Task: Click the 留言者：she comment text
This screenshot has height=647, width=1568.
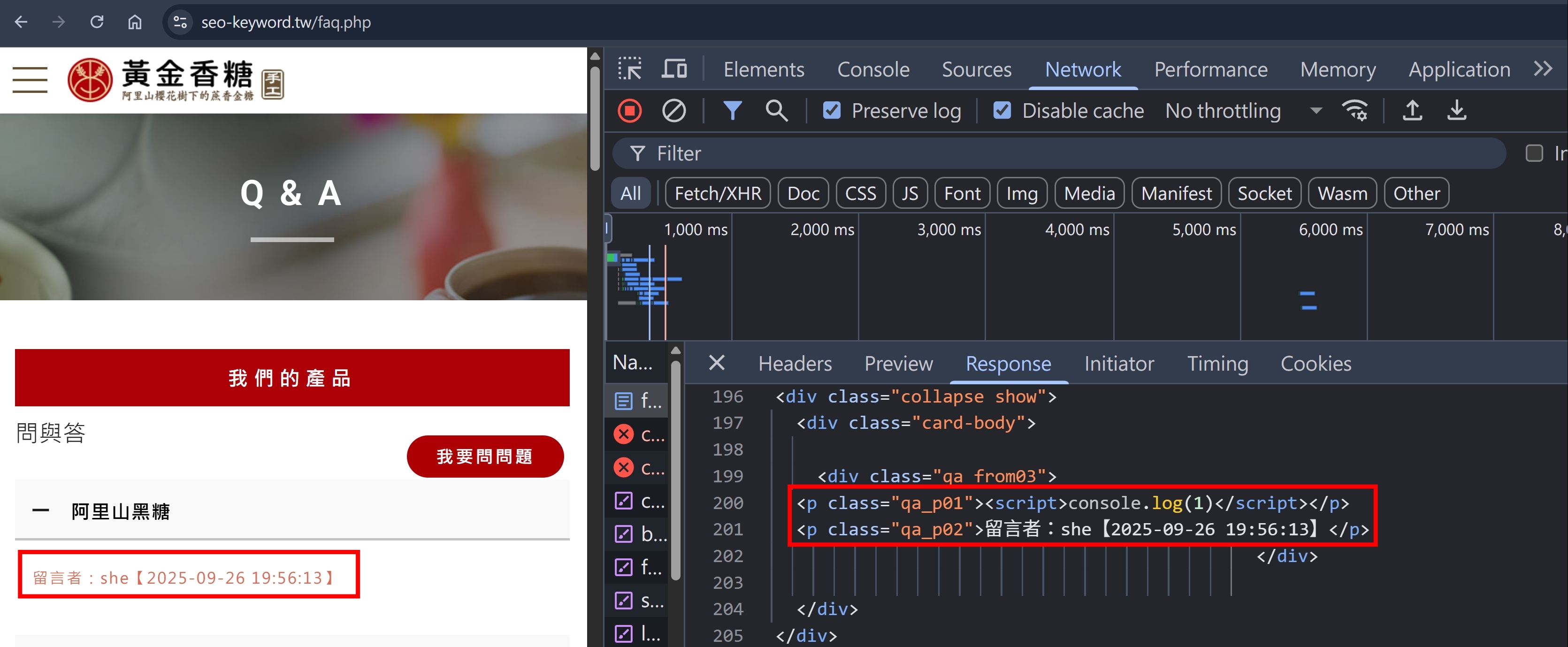Action: point(184,577)
